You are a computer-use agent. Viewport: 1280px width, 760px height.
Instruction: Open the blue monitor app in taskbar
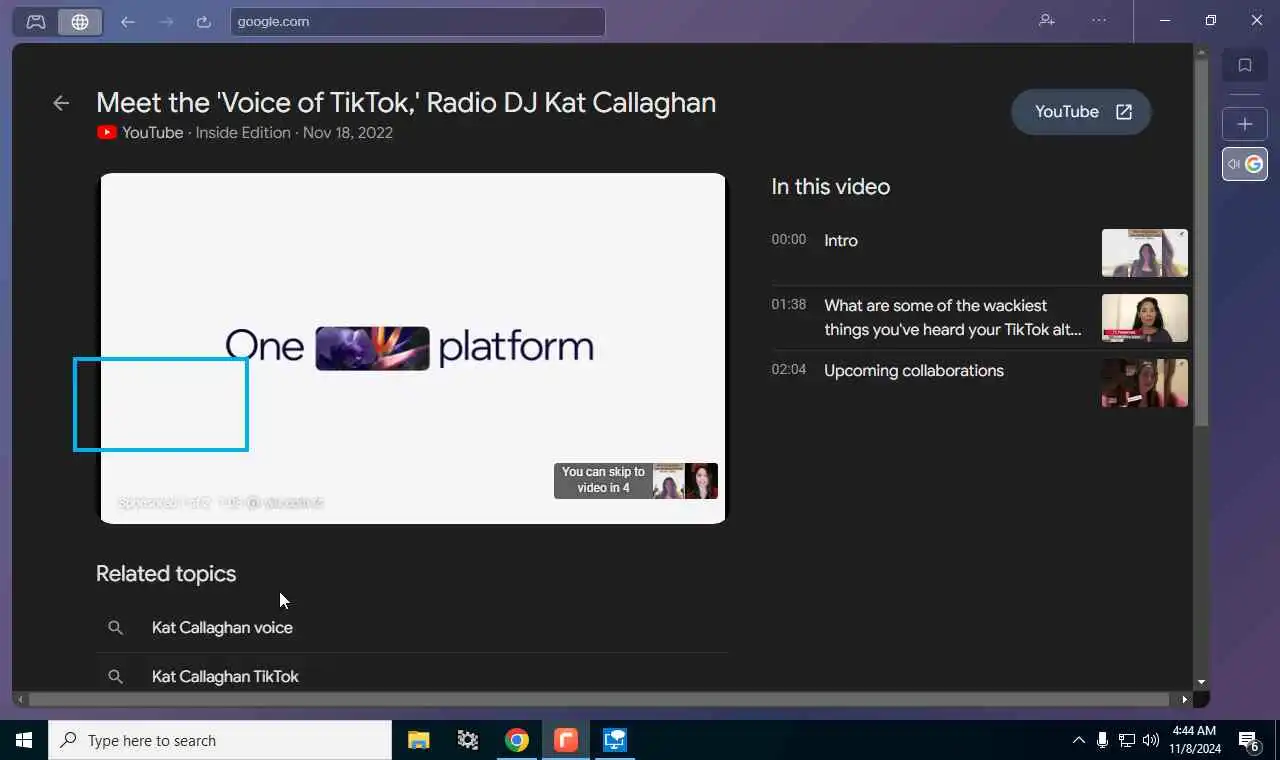[615, 740]
